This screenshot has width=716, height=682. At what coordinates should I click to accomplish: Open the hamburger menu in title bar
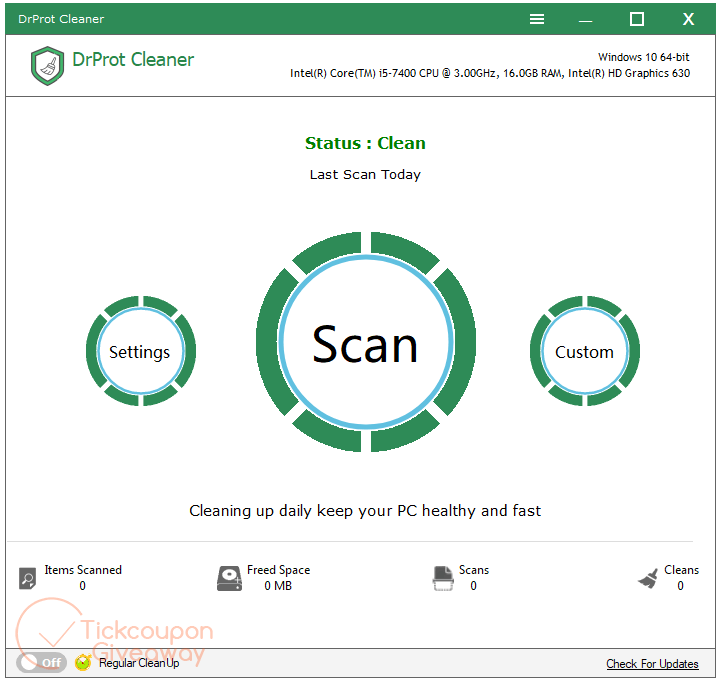(537, 19)
